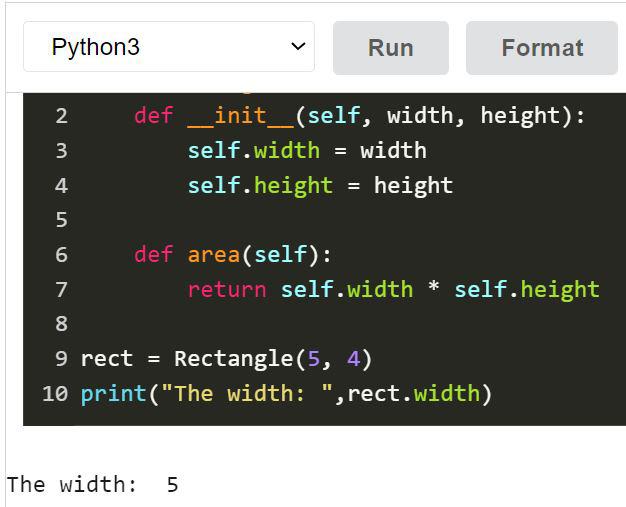Open the Python3 language dropdown
The height and width of the screenshot is (507, 626).
point(168,47)
